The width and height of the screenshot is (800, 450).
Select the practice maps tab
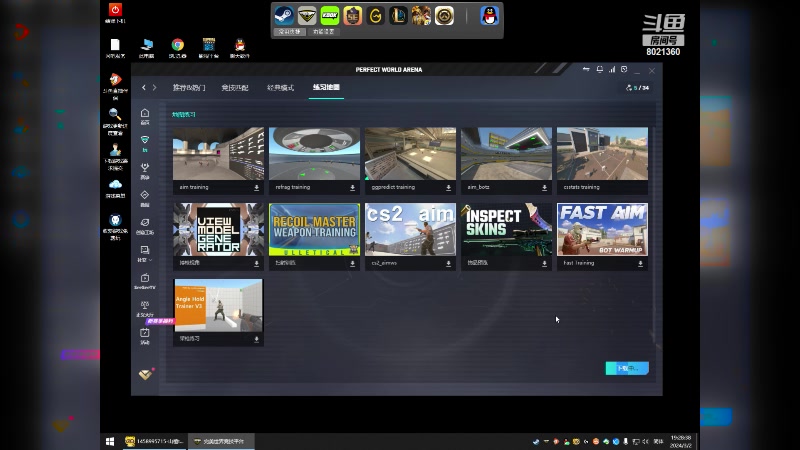click(x=326, y=87)
